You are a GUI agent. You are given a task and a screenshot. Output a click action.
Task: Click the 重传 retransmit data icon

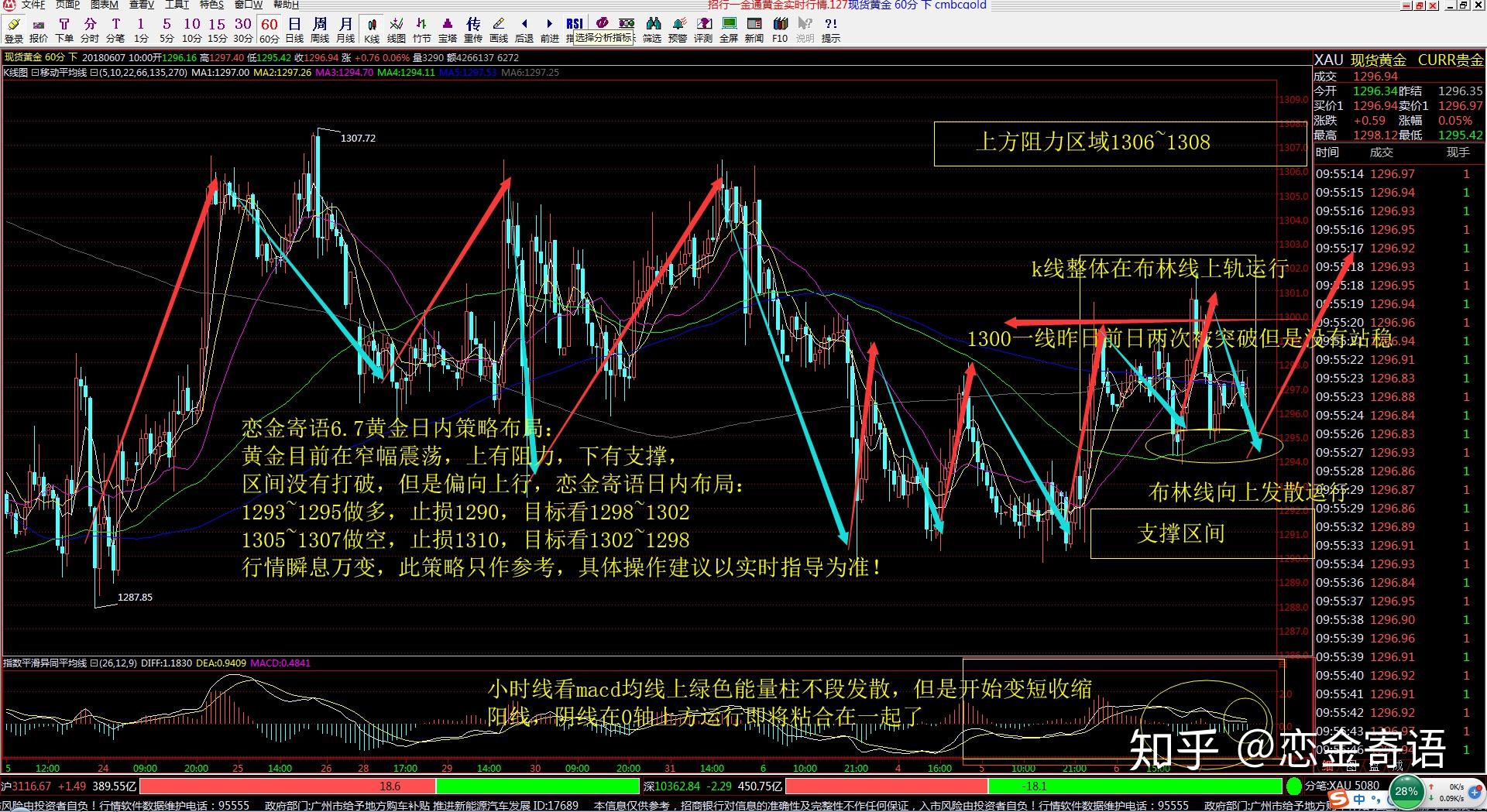point(473,30)
